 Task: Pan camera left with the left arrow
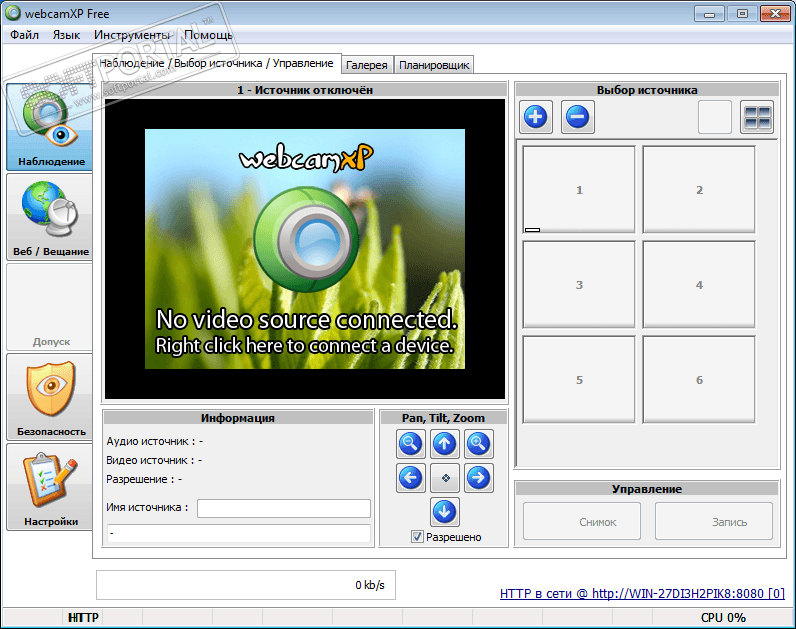pos(410,478)
